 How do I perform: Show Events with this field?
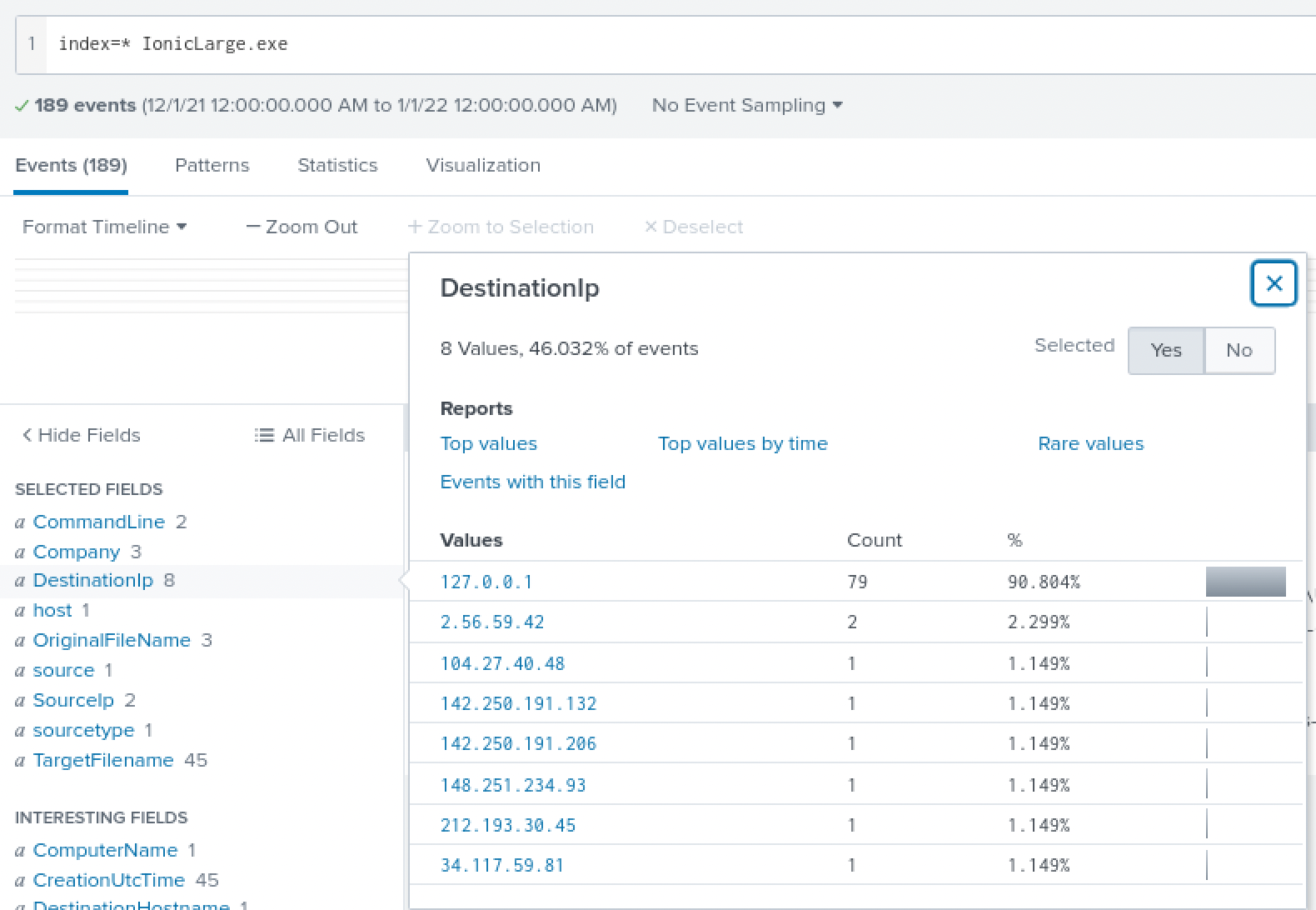click(x=533, y=482)
